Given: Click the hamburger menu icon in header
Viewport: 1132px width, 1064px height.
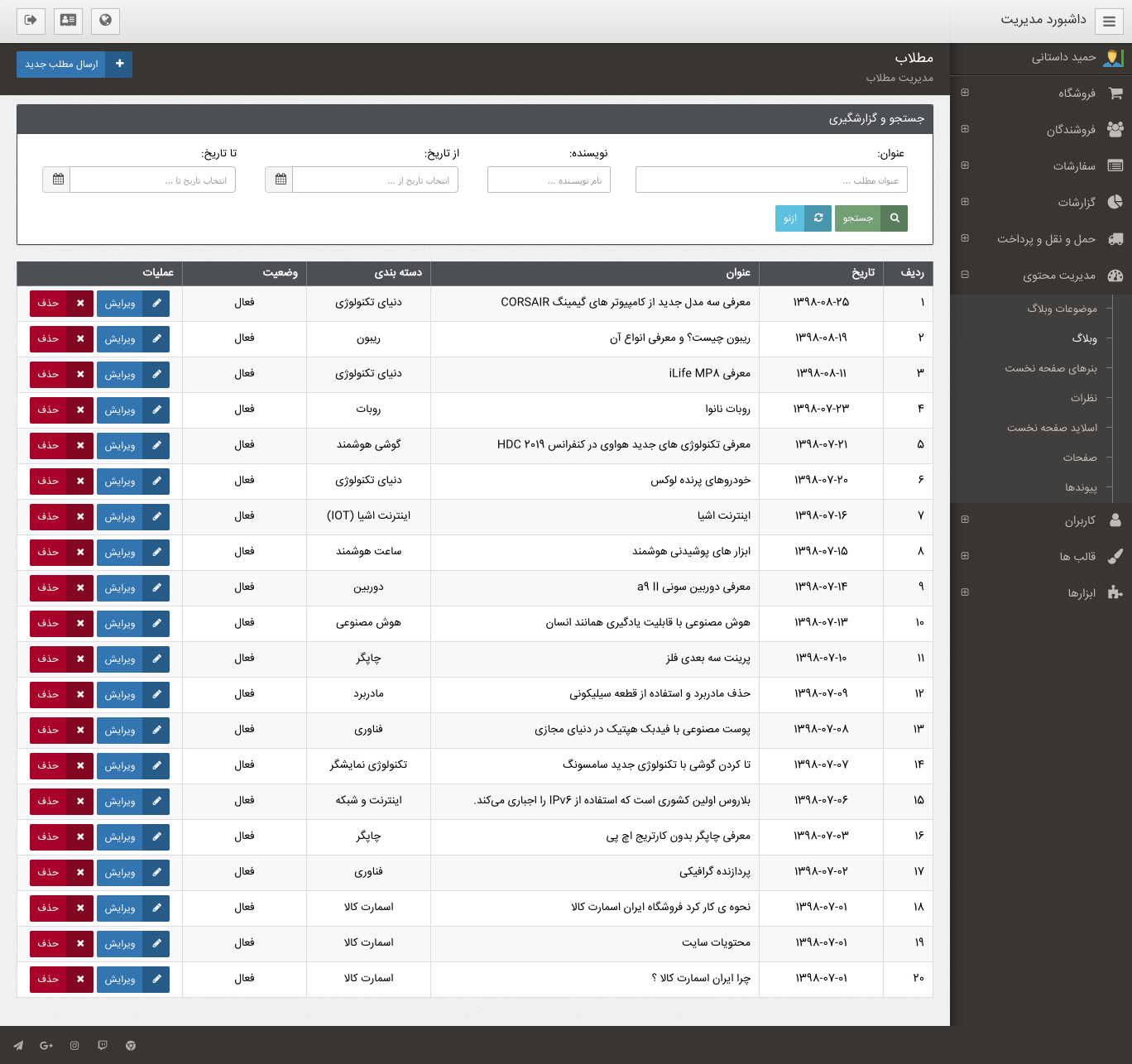Looking at the screenshot, I should point(1109,22).
